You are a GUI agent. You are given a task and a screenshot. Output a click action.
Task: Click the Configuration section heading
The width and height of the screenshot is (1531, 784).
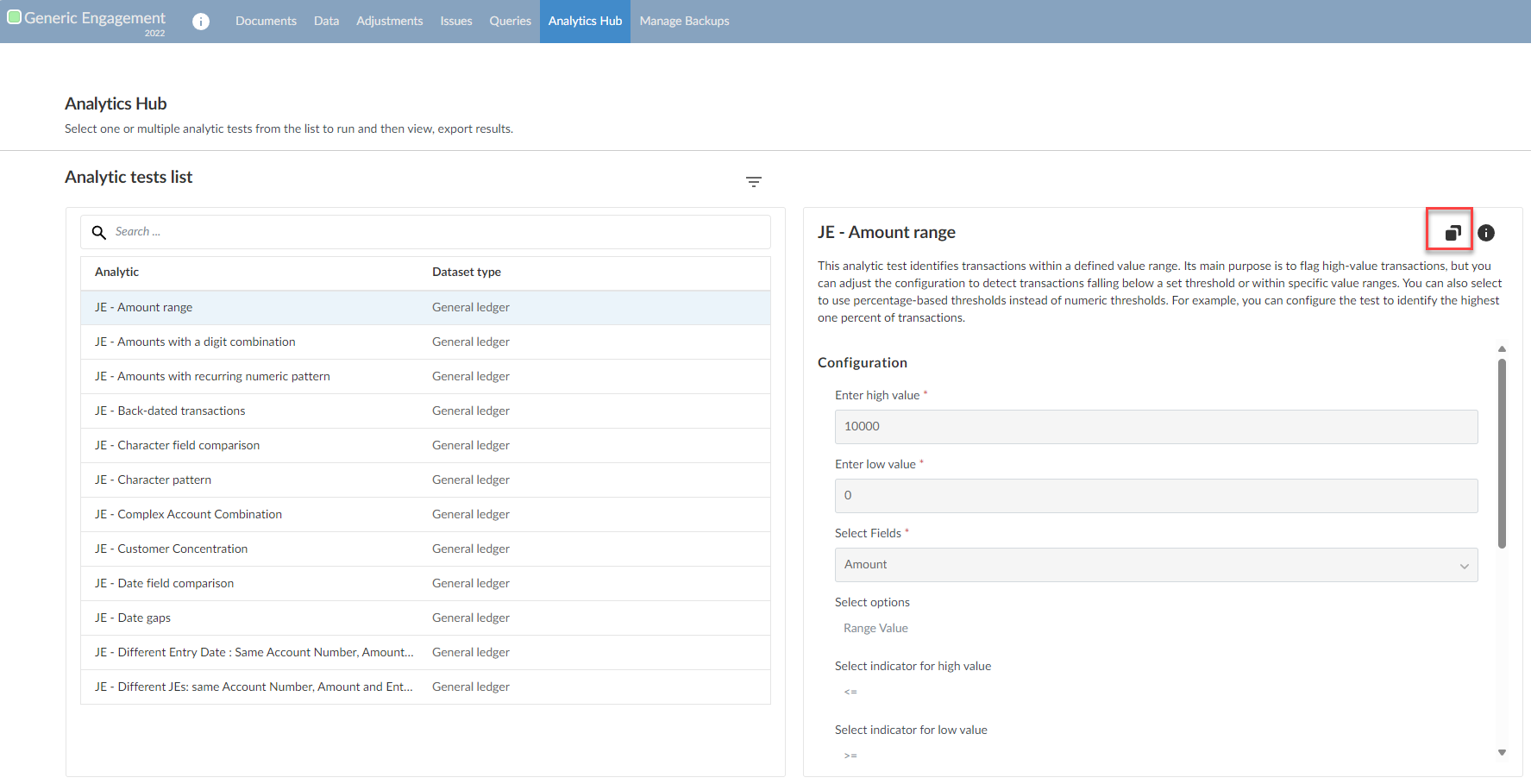click(x=863, y=363)
